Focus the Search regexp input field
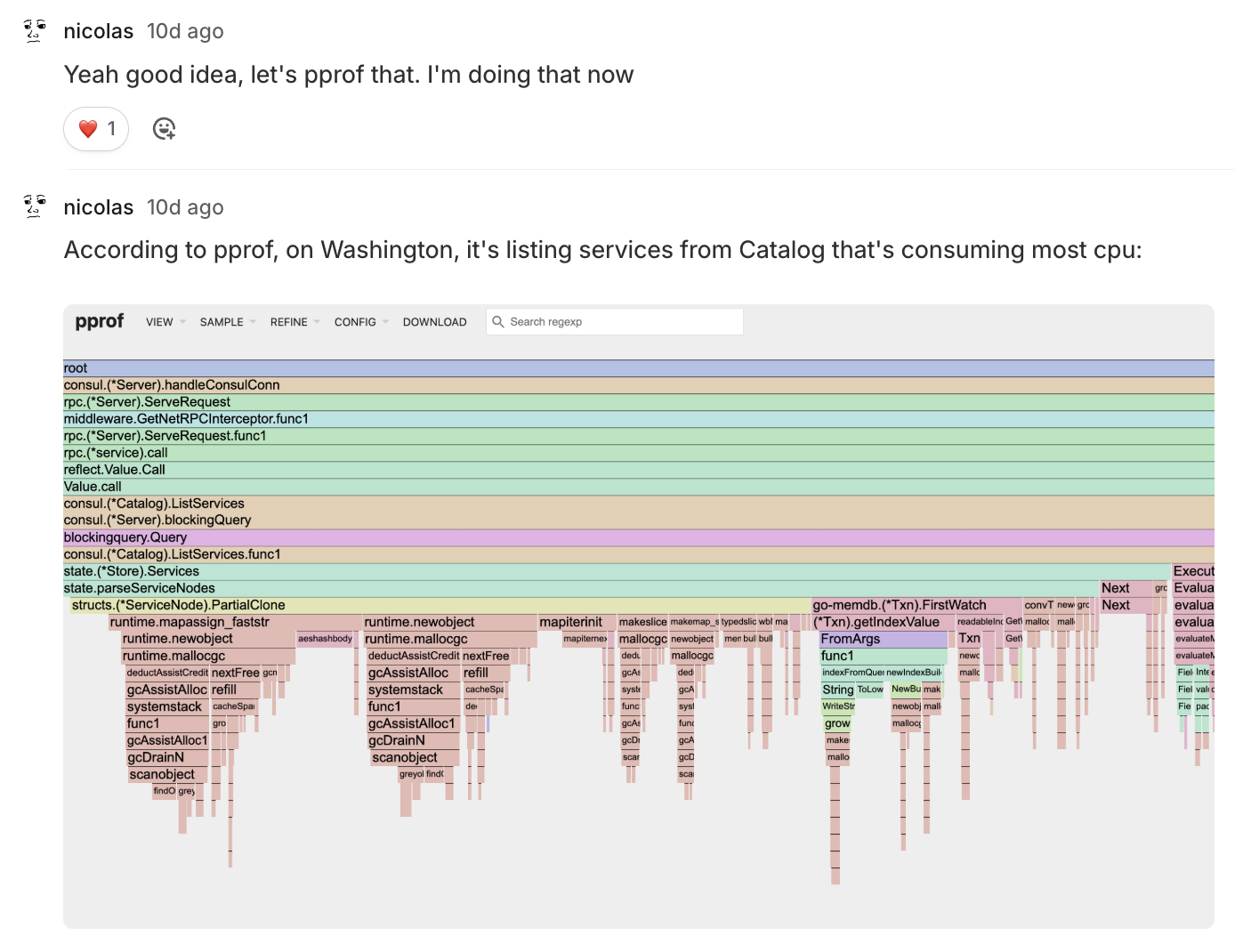Screen dimensions: 1235x952 click(x=623, y=322)
